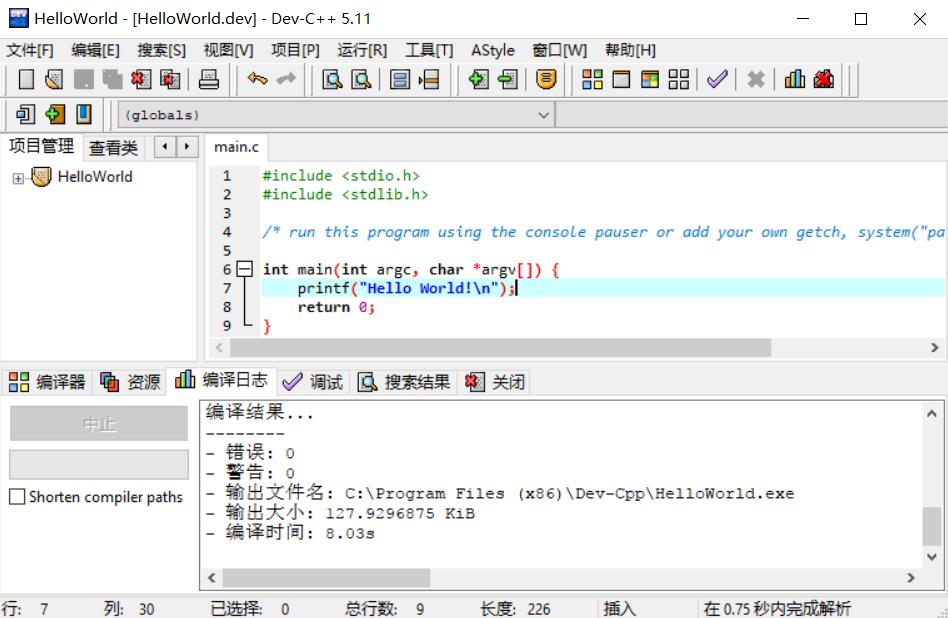
Task: Open the AStyle menu
Action: 493,50
